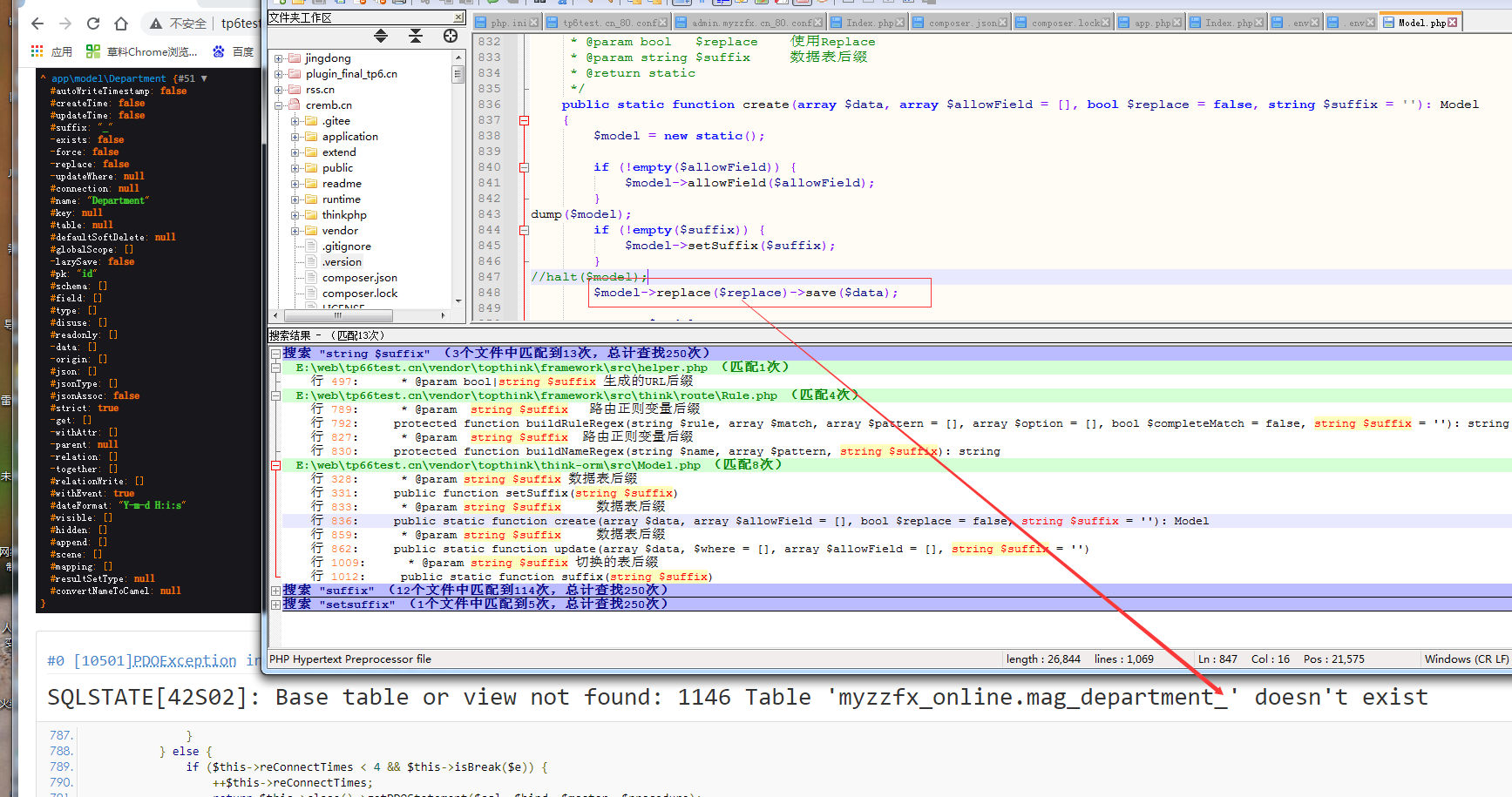Click the Chrome back arrow
1512x797 pixels.
pos(37,24)
